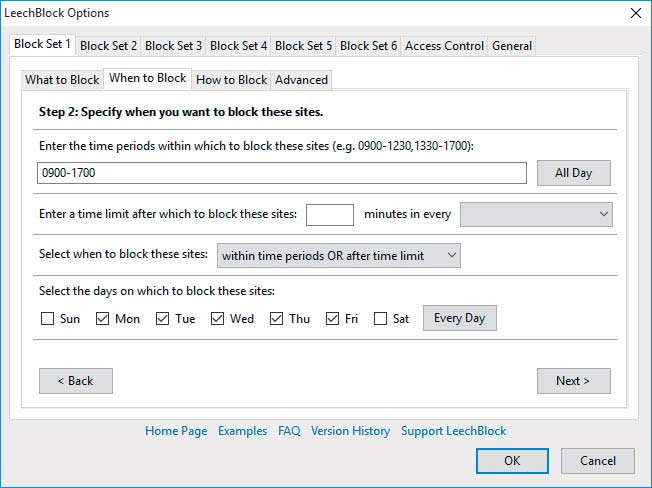Open the 'minutes in every' dropdown
Viewport: 652px width, 488px height.
536,214
